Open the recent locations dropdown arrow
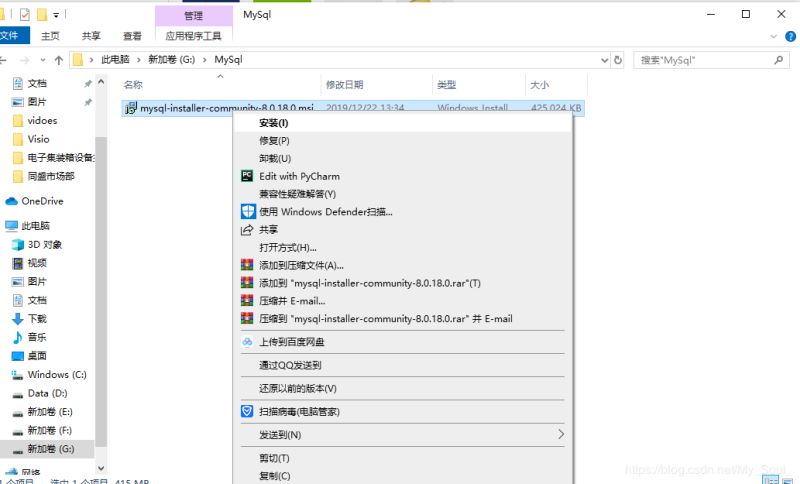The image size is (800, 484). pyautogui.click(x=43, y=60)
